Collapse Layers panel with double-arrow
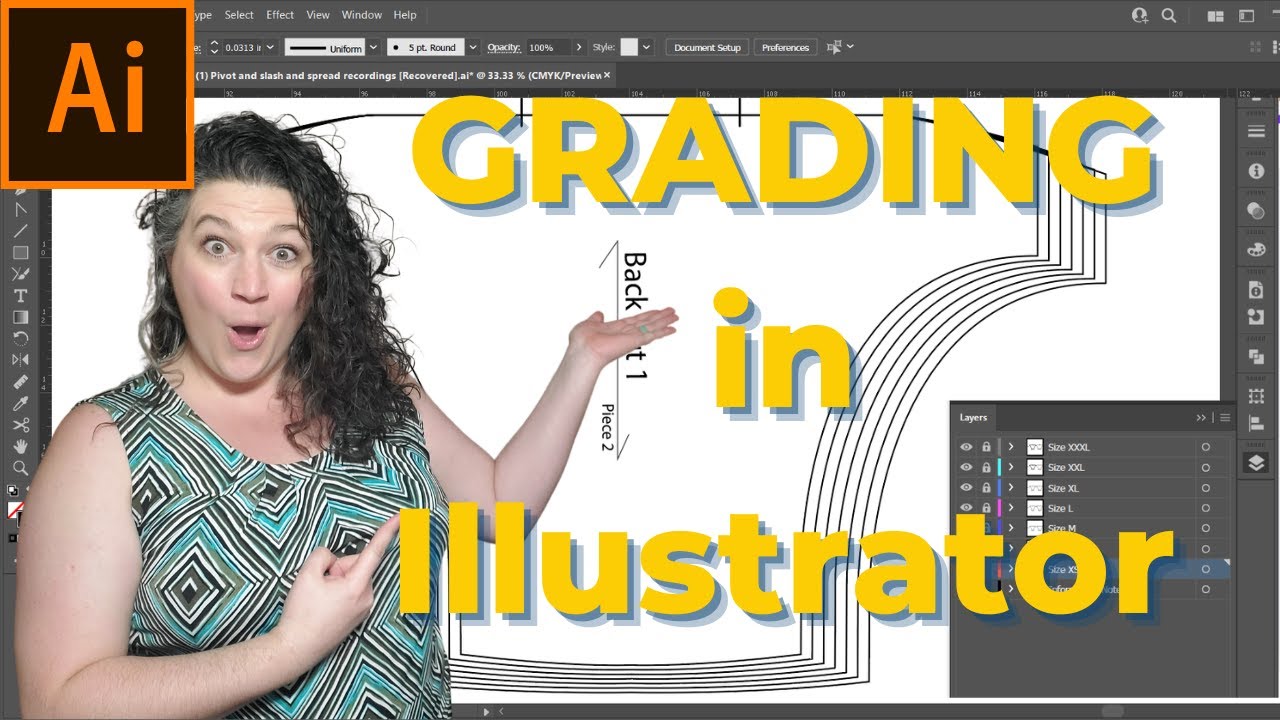The image size is (1280, 720). click(x=1201, y=418)
